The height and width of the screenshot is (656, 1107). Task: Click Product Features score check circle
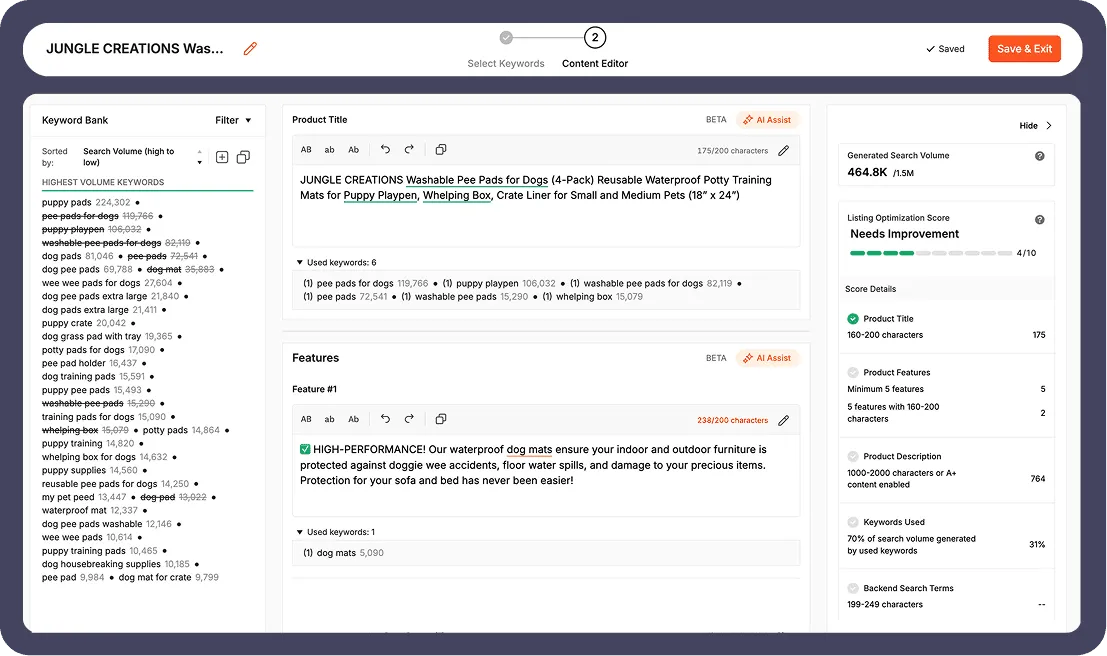pyautogui.click(x=853, y=372)
